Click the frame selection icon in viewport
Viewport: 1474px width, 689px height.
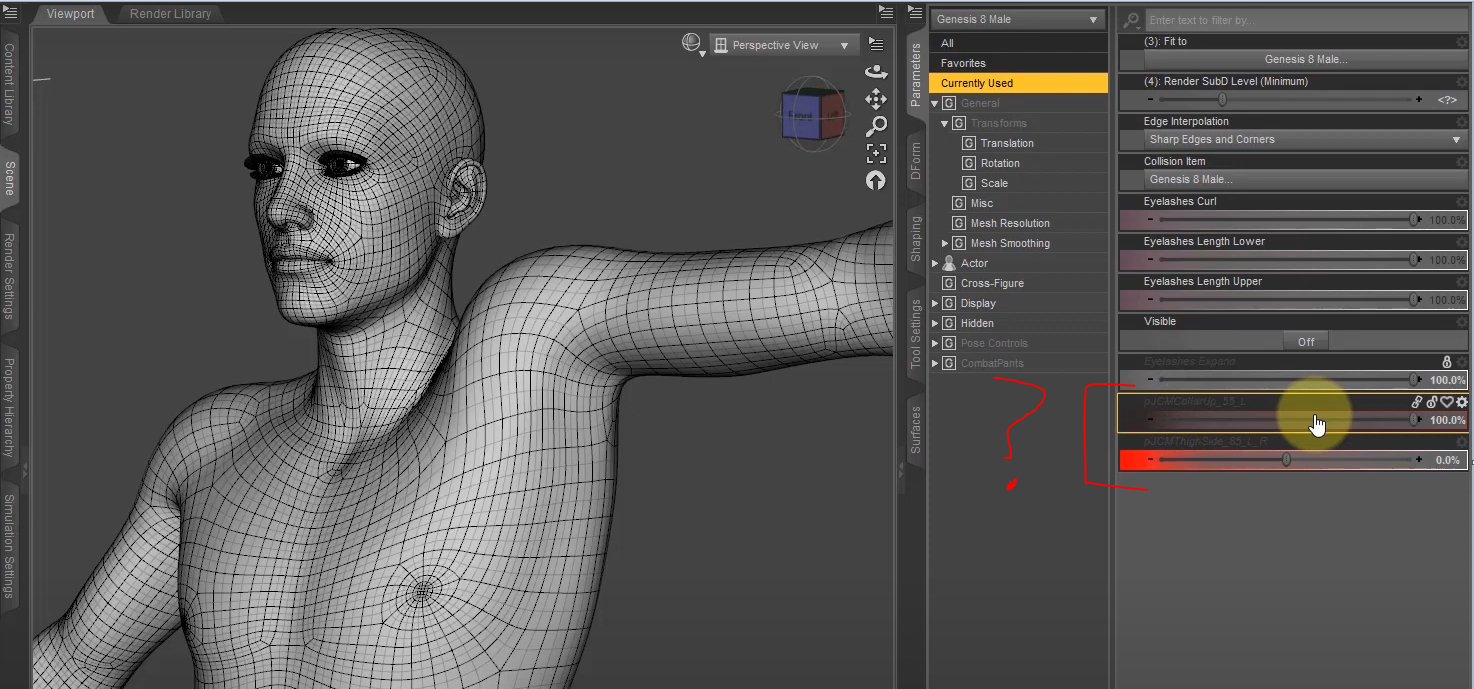(876, 153)
